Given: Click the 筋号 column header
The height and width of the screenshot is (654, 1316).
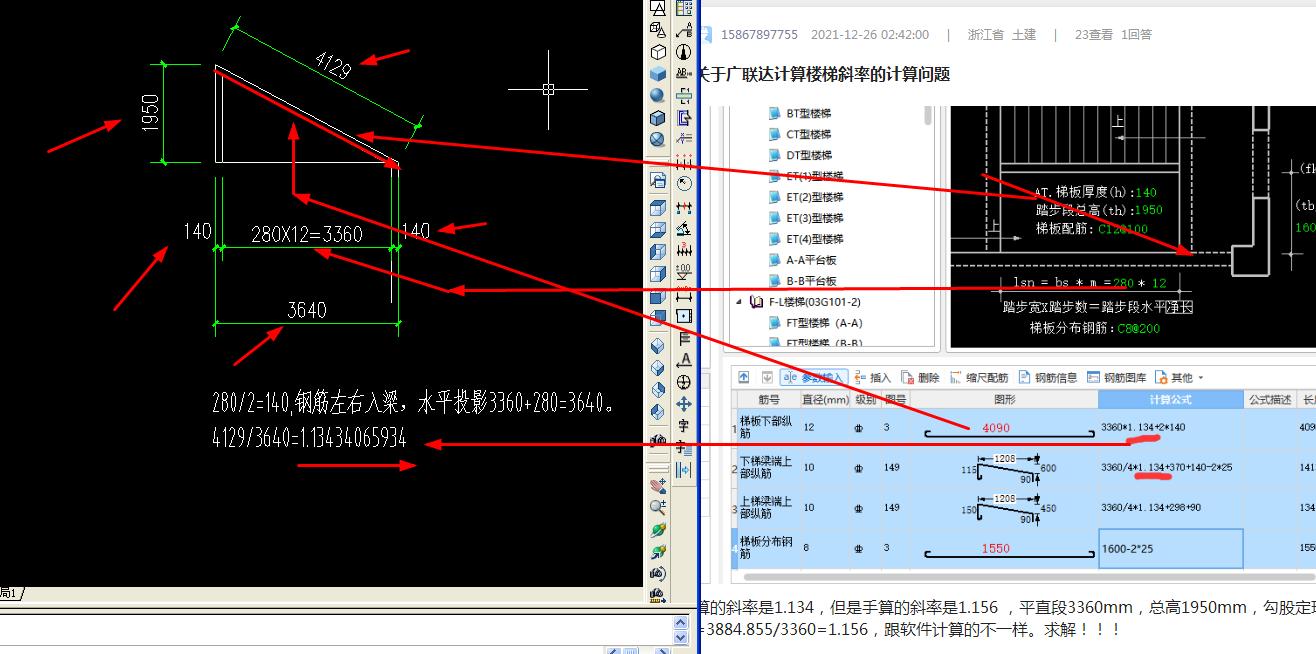Looking at the screenshot, I should pos(768,399).
